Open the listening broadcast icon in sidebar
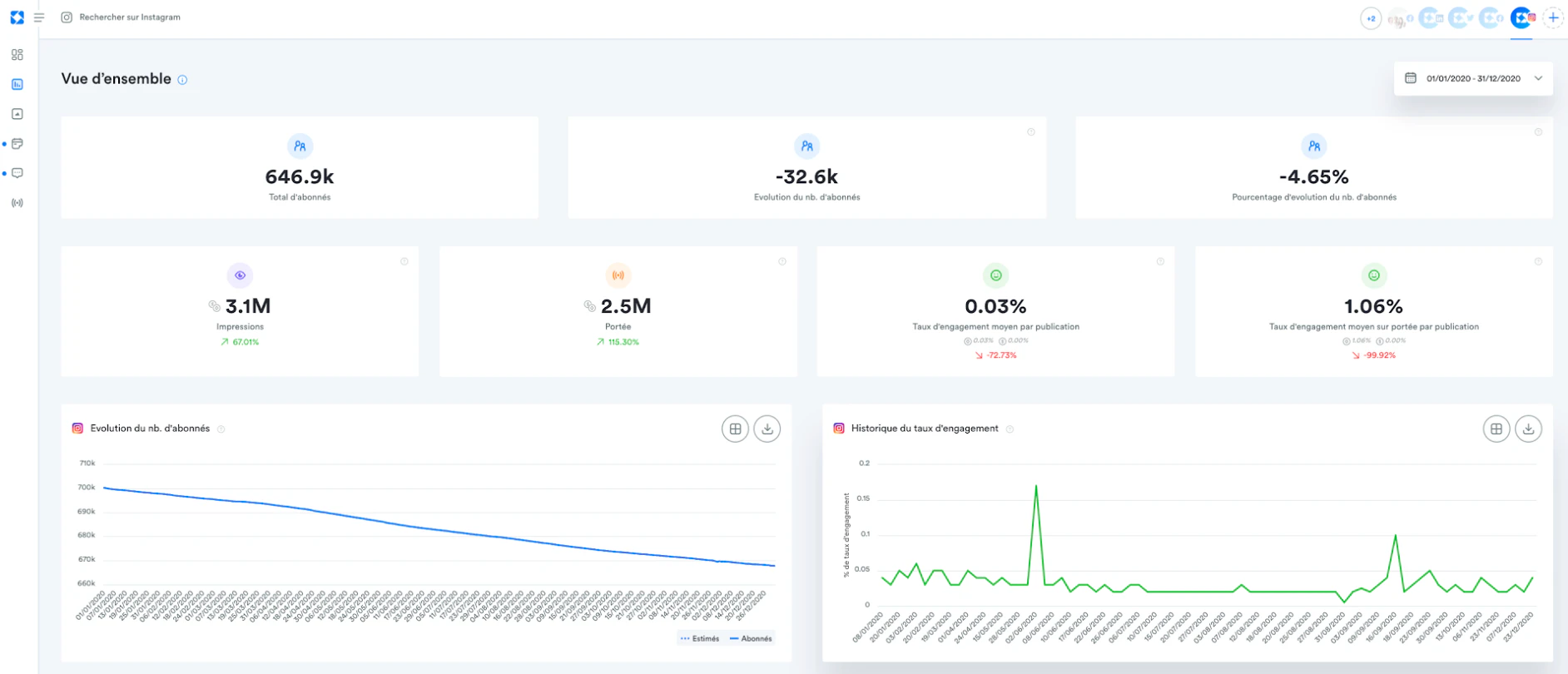The image size is (1568, 674). pyautogui.click(x=17, y=203)
